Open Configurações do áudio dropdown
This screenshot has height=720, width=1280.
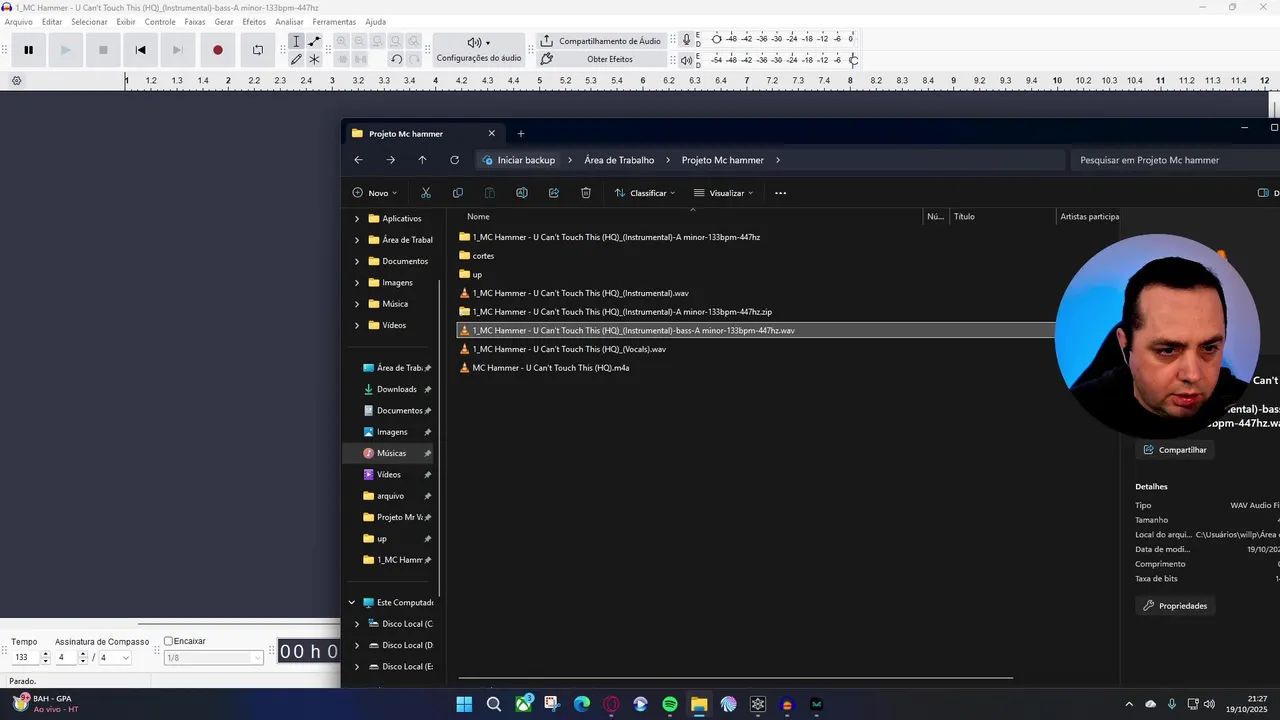[x=478, y=50]
